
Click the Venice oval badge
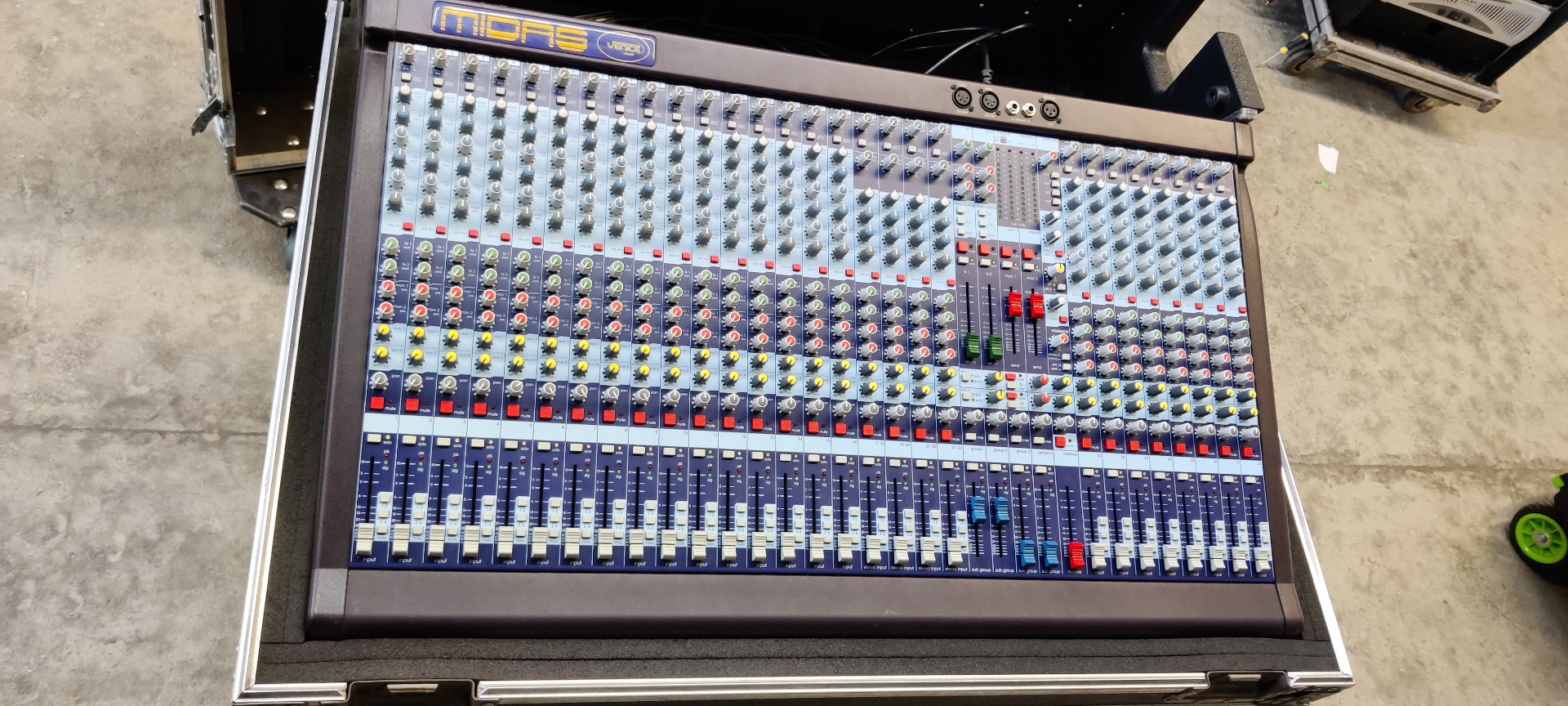(625, 47)
